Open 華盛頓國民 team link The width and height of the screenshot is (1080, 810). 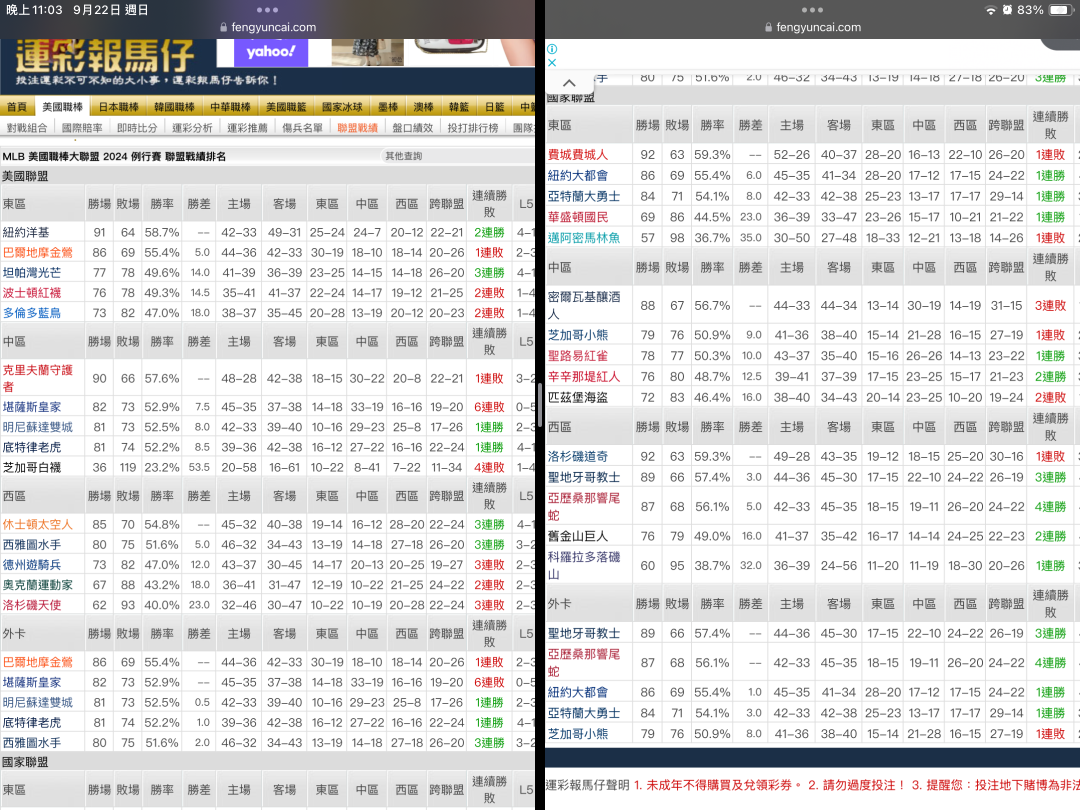click(578, 217)
